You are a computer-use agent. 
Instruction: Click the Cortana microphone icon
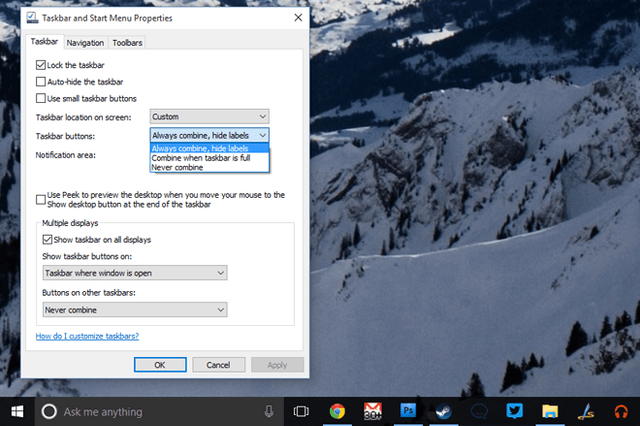click(x=269, y=411)
